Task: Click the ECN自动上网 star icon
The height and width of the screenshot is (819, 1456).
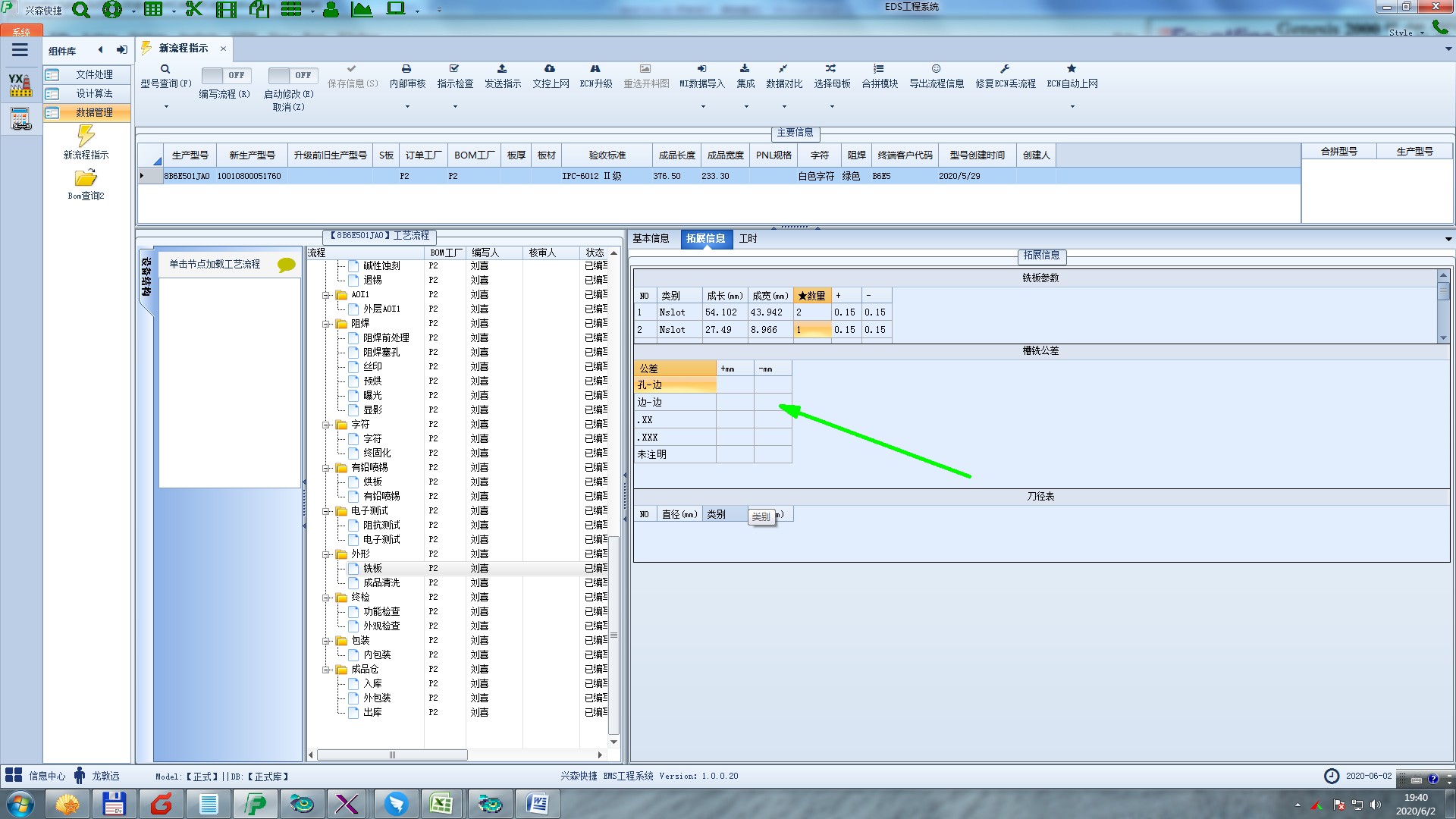Action: (1072, 69)
